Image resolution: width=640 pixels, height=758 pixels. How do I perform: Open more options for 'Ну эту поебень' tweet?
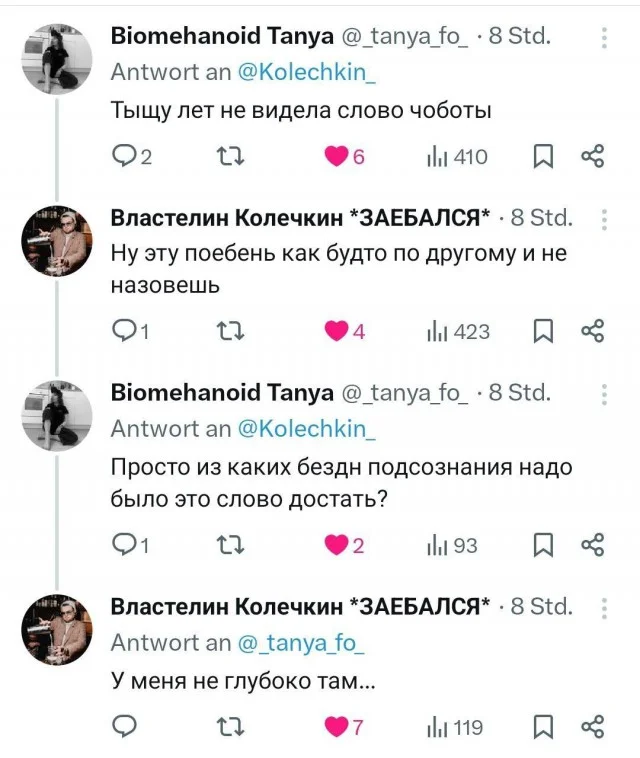(604, 218)
